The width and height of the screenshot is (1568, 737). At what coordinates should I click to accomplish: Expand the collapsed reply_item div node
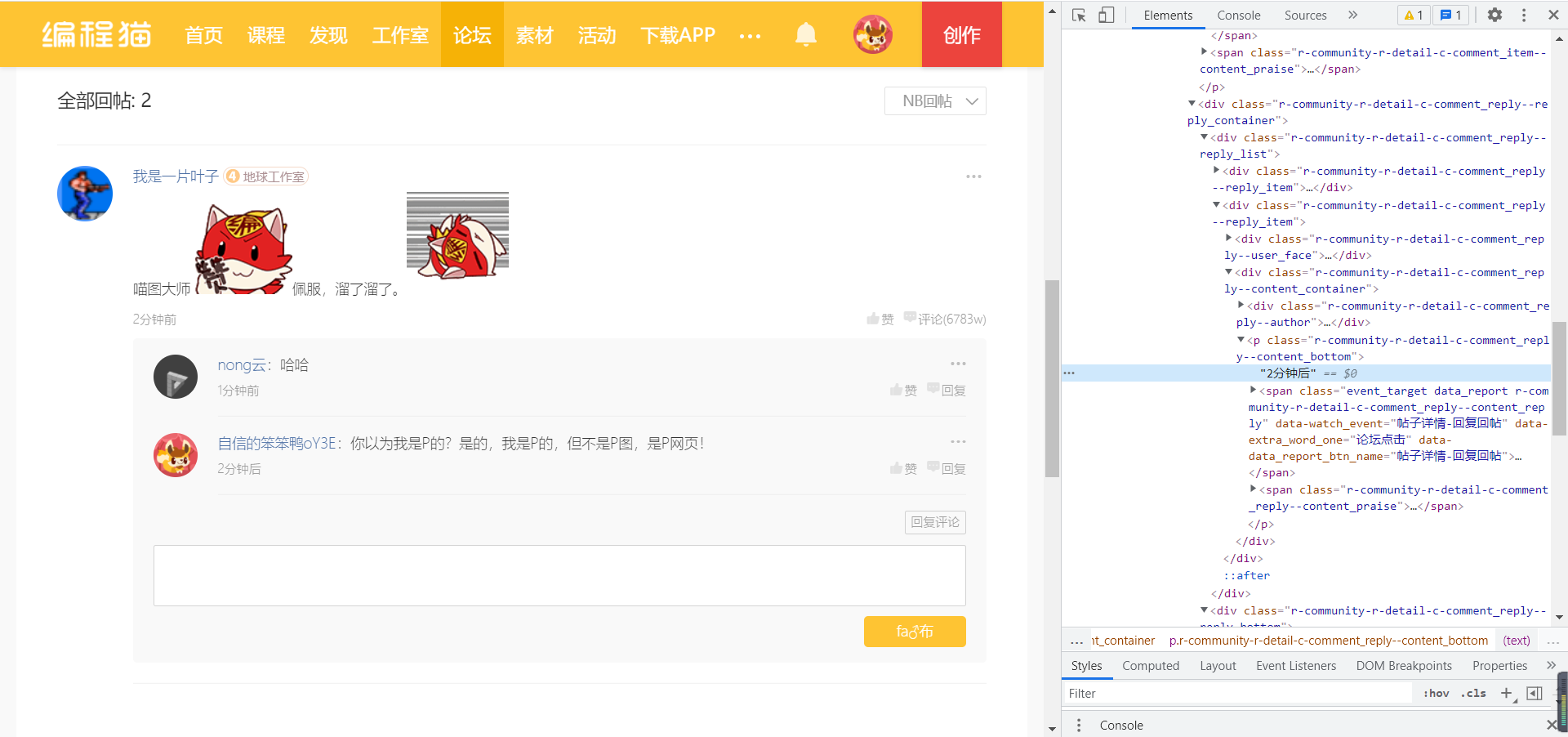coord(1217,171)
